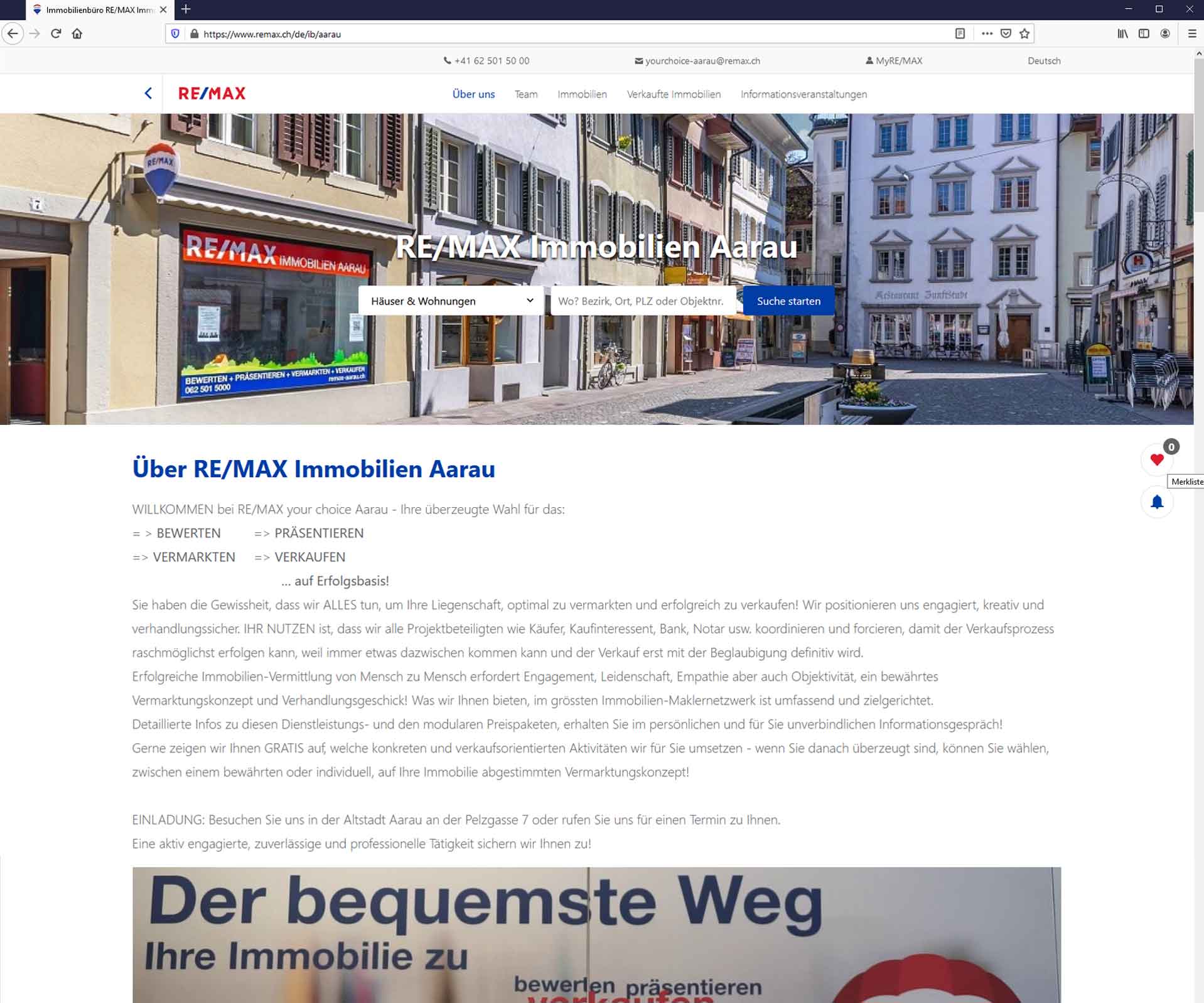1204x1003 pixels.
Task: Open the Deutsch language selector
Action: click(1044, 61)
